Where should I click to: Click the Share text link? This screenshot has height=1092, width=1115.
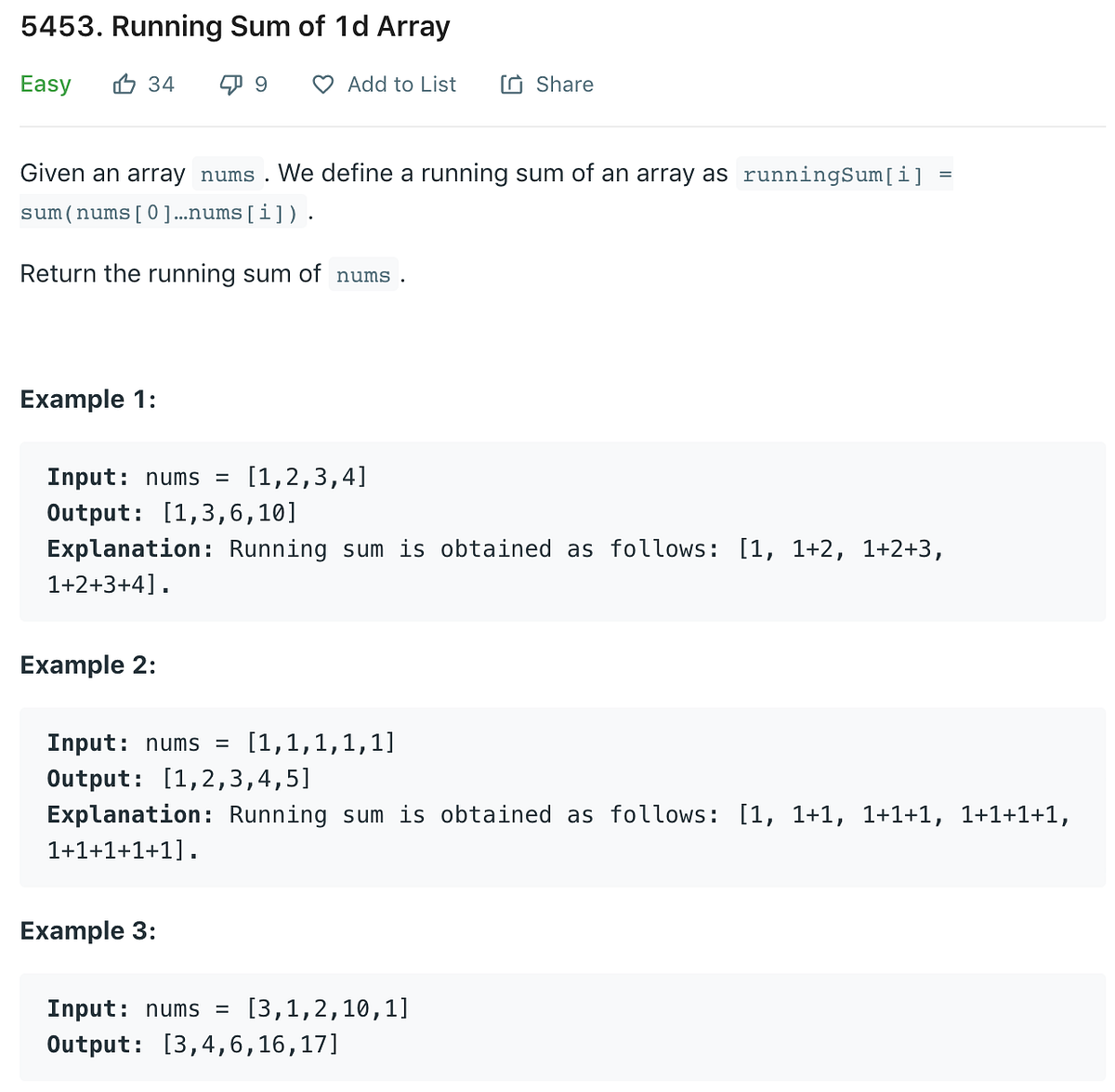(x=564, y=85)
